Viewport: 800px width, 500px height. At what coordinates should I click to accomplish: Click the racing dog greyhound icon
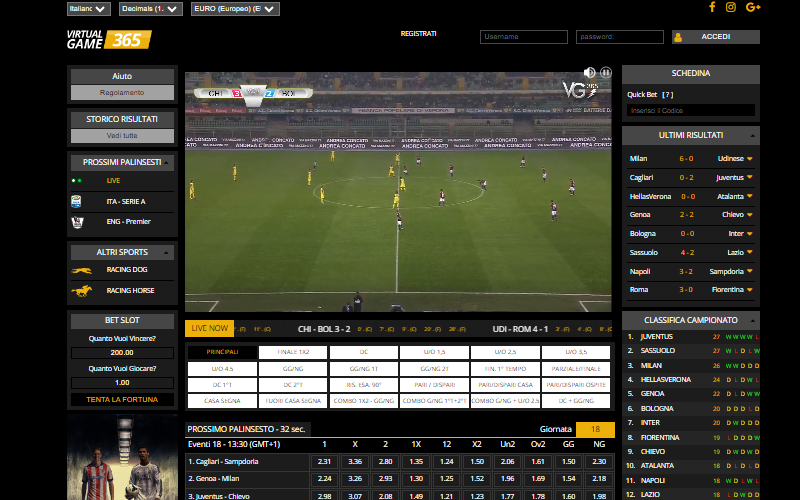pos(82,270)
